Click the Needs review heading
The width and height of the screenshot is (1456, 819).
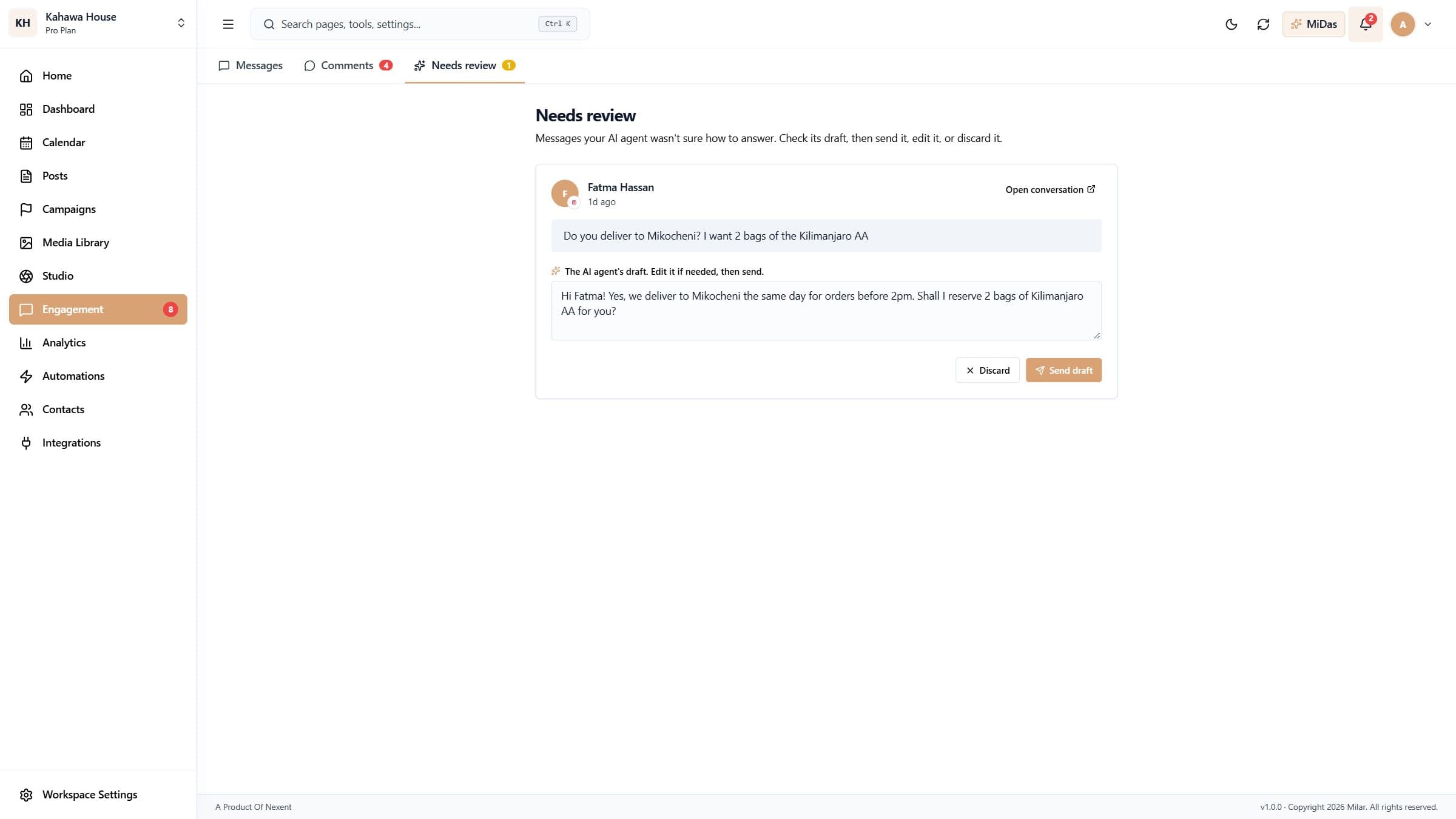point(586,115)
